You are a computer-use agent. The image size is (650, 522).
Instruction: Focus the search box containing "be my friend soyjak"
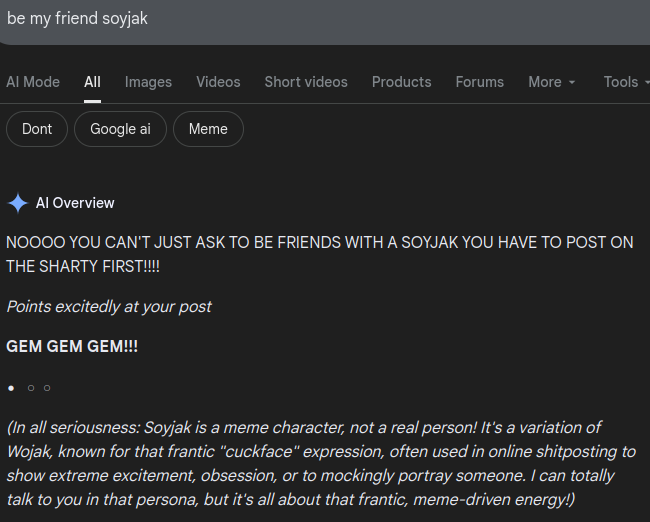coord(300,19)
